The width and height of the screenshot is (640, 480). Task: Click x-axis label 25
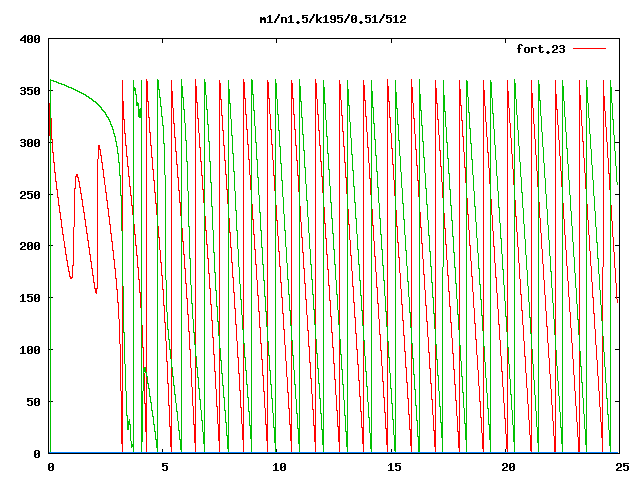click(x=622, y=467)
